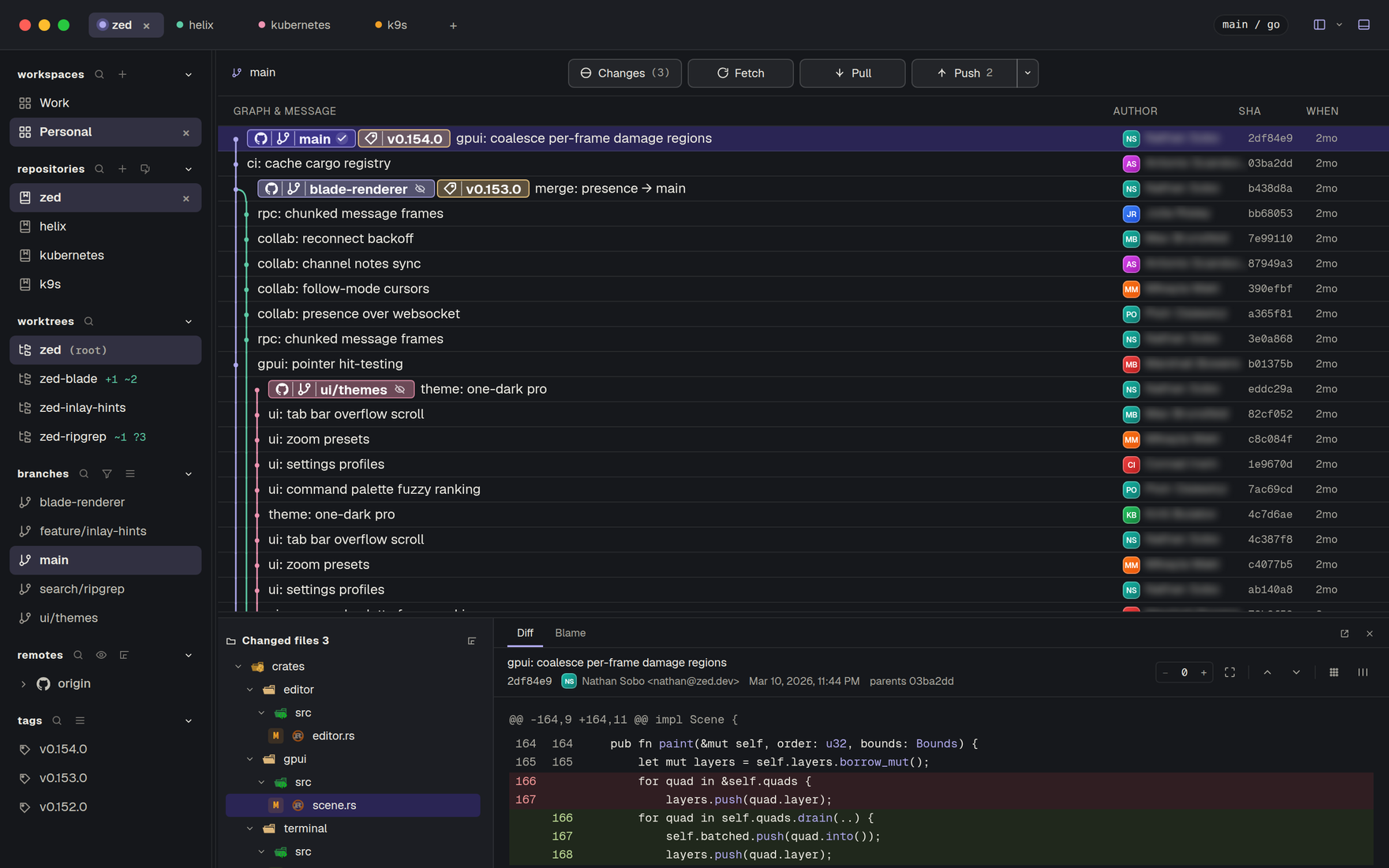This screenshot has width=1389, height=868.
Task: Switch to the k9s tab
Action: (391, 25)
